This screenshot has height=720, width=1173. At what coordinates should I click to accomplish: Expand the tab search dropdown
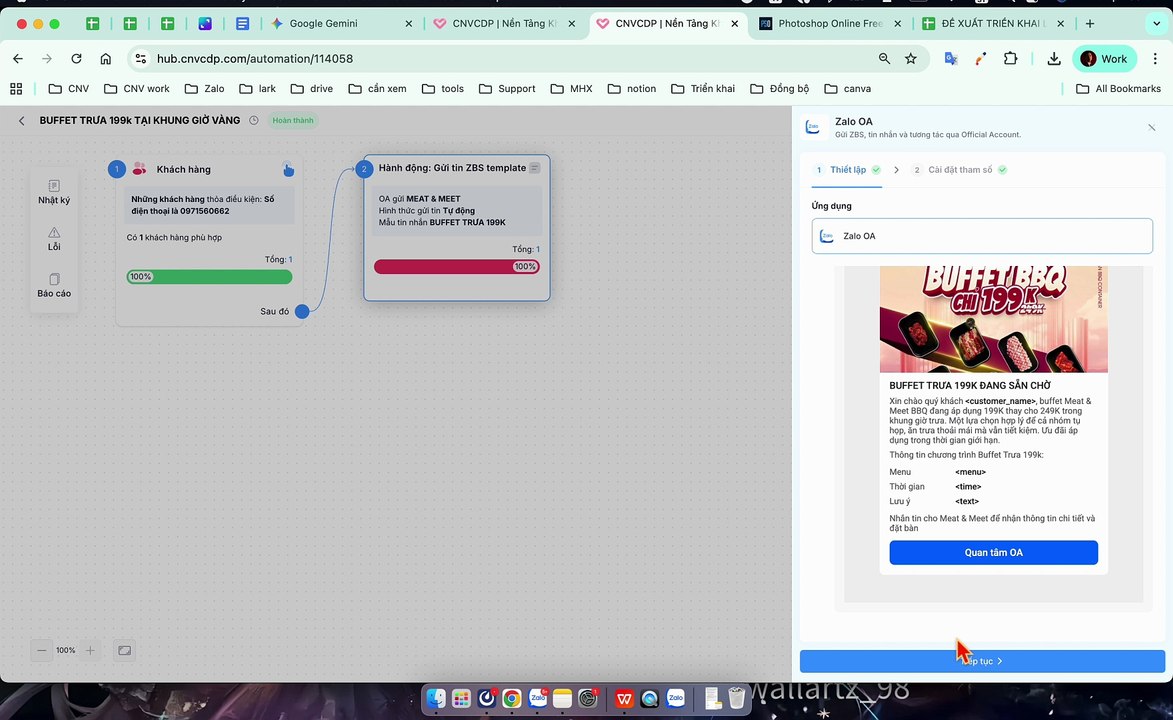pos(1157,23)
